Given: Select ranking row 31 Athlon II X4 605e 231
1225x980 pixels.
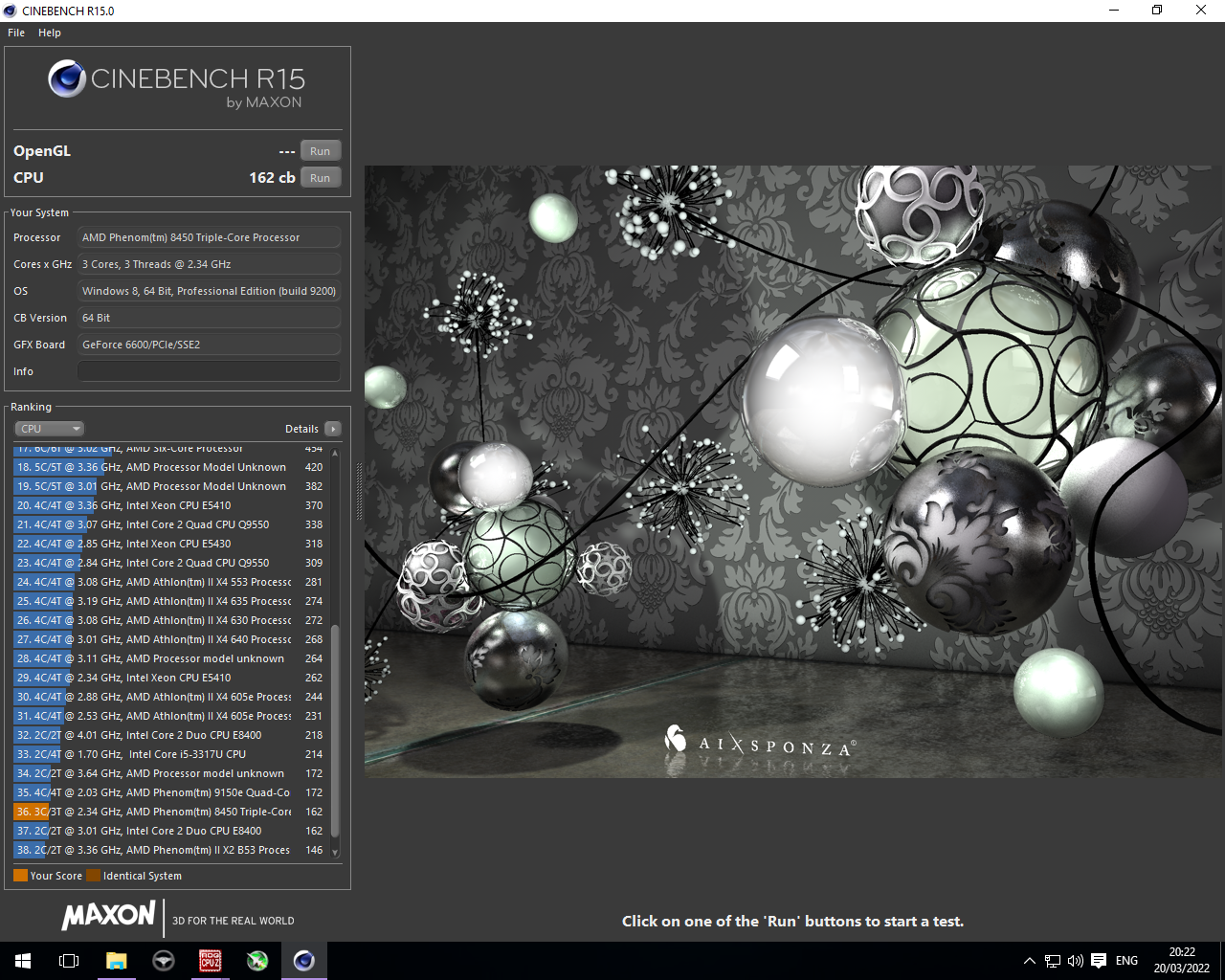Looking at the screenshot, I should (170, 716).
